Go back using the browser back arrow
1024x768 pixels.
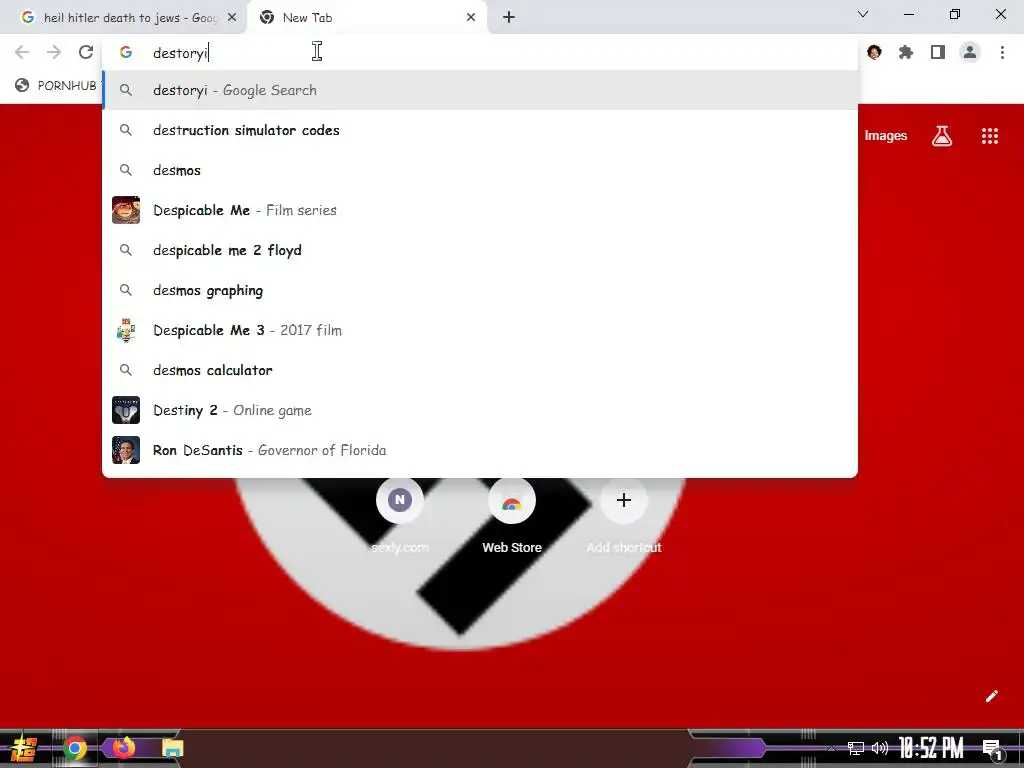pyautogui.click(x=22, y=52)
